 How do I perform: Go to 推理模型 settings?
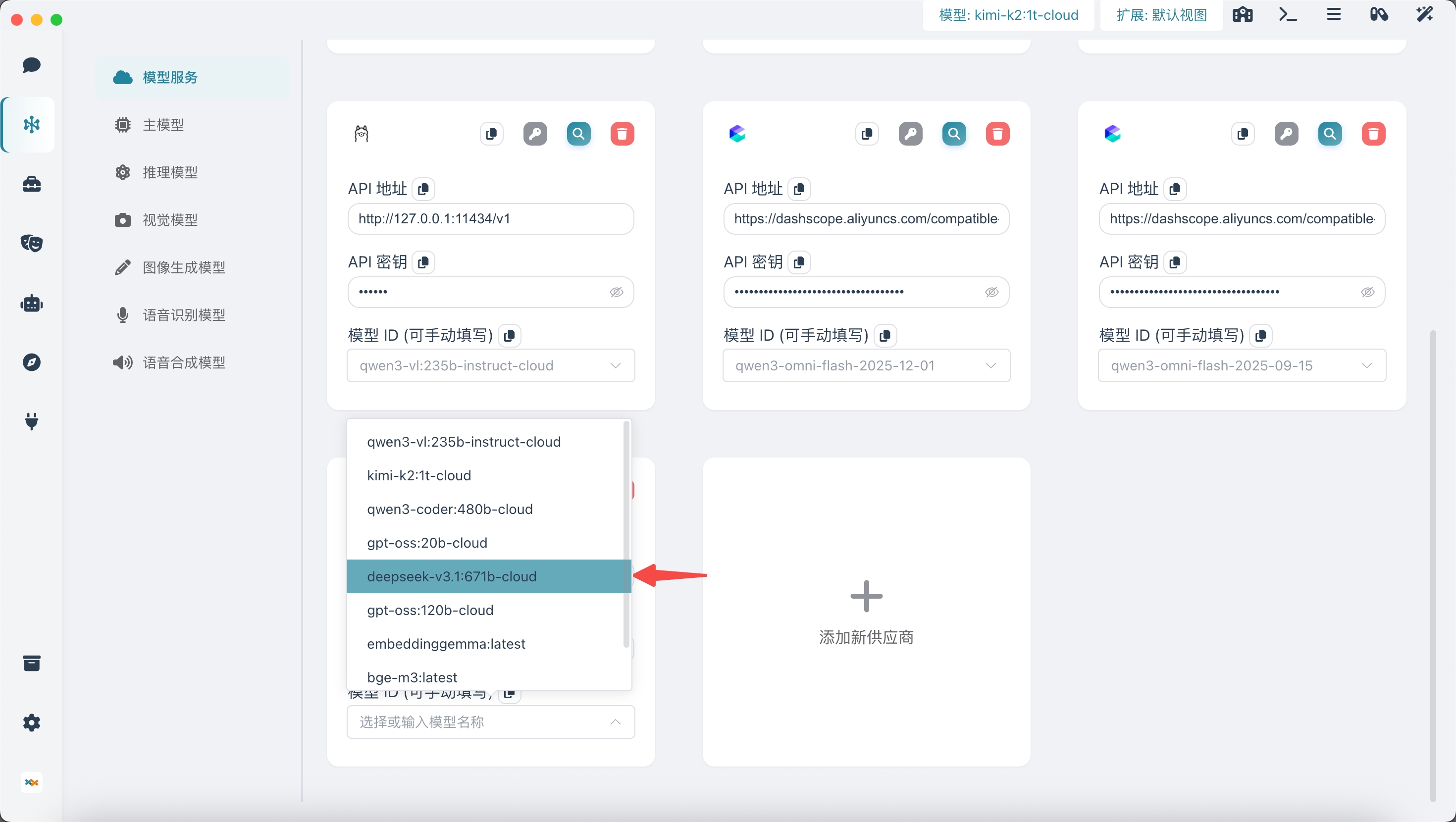(192, 172)
